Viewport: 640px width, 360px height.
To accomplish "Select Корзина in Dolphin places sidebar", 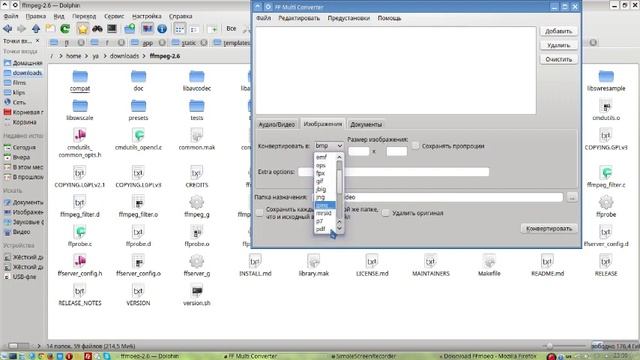I will pos(20,122).
